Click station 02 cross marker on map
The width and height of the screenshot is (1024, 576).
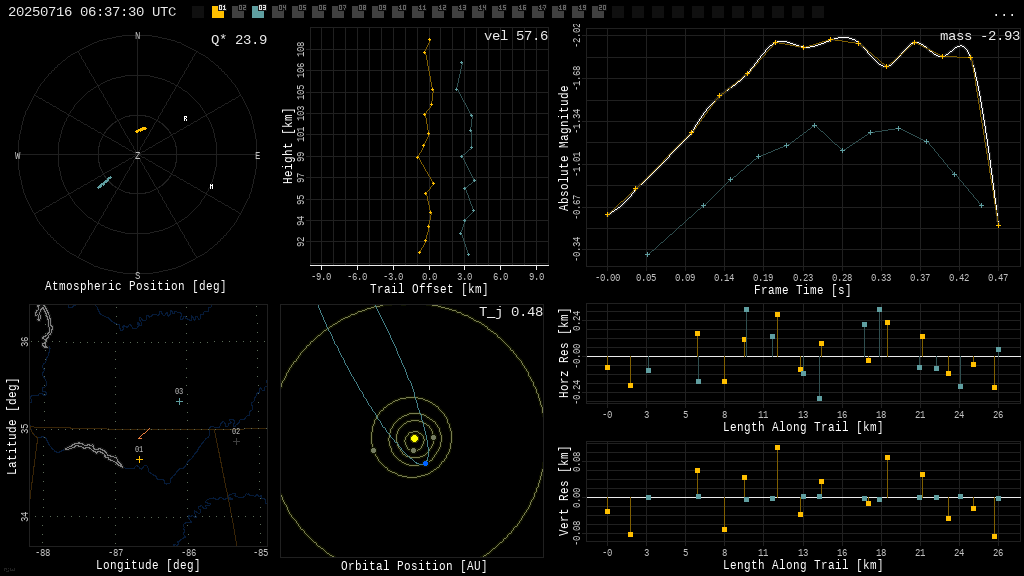(x=236, y=441)
